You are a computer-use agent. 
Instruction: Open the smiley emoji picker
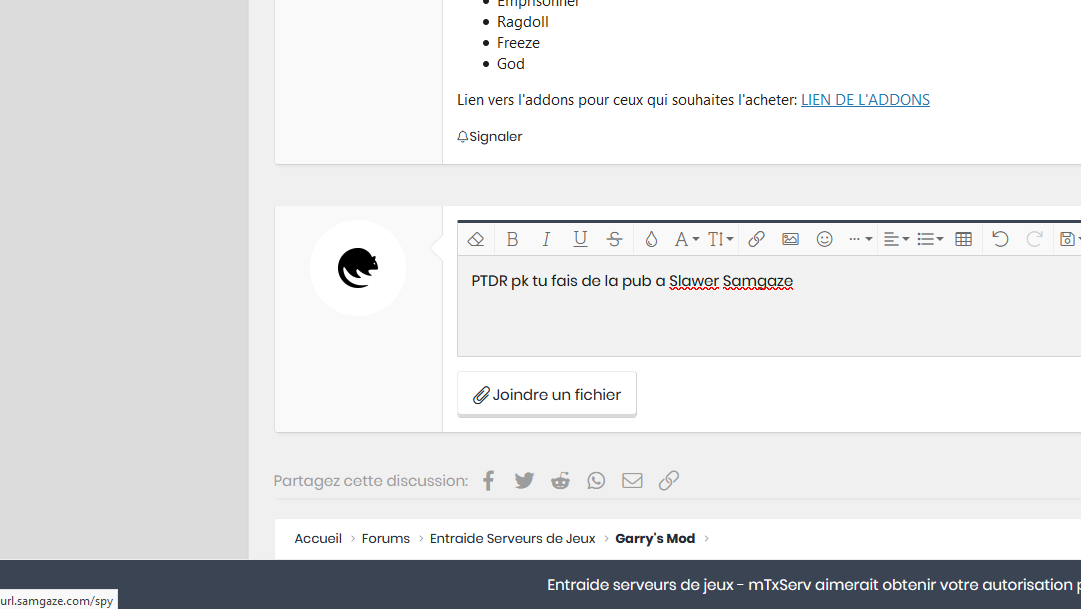point(824,239)
